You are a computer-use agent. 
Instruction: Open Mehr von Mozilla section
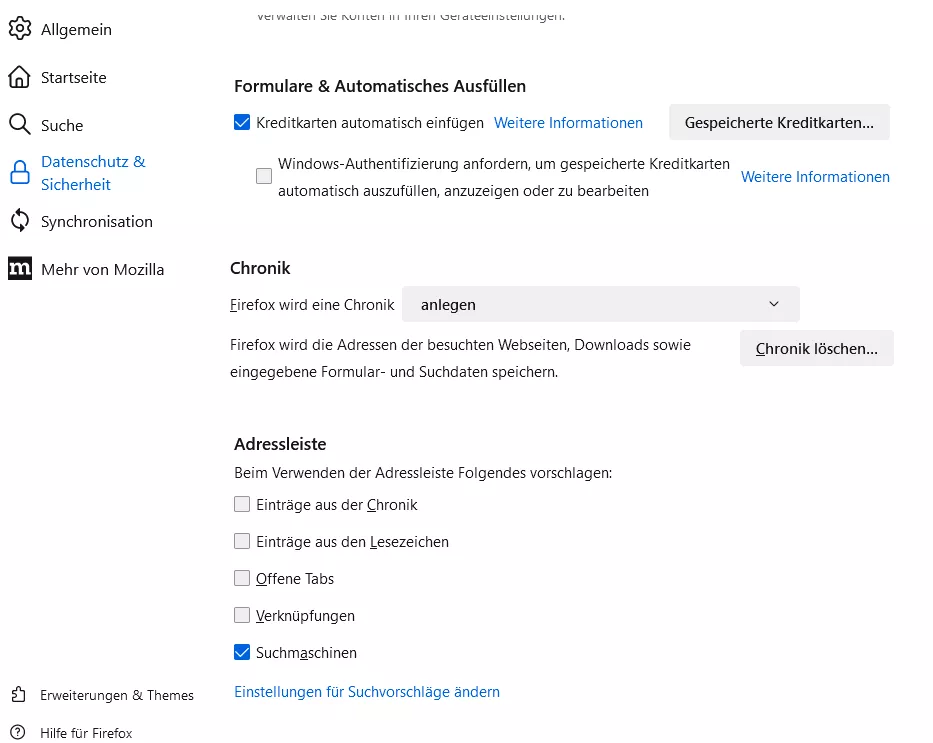pos(102,269)
